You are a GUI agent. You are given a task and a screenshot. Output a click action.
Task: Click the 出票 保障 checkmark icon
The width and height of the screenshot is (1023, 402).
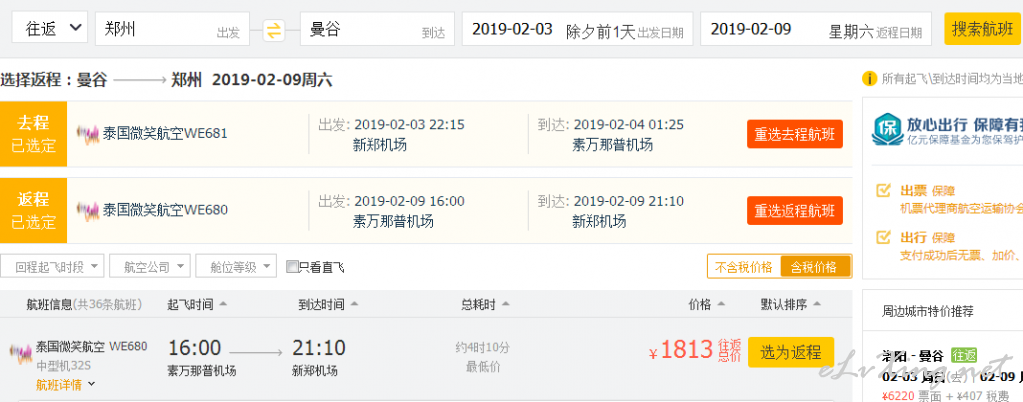pyautogui.click(x=883, y=191)
